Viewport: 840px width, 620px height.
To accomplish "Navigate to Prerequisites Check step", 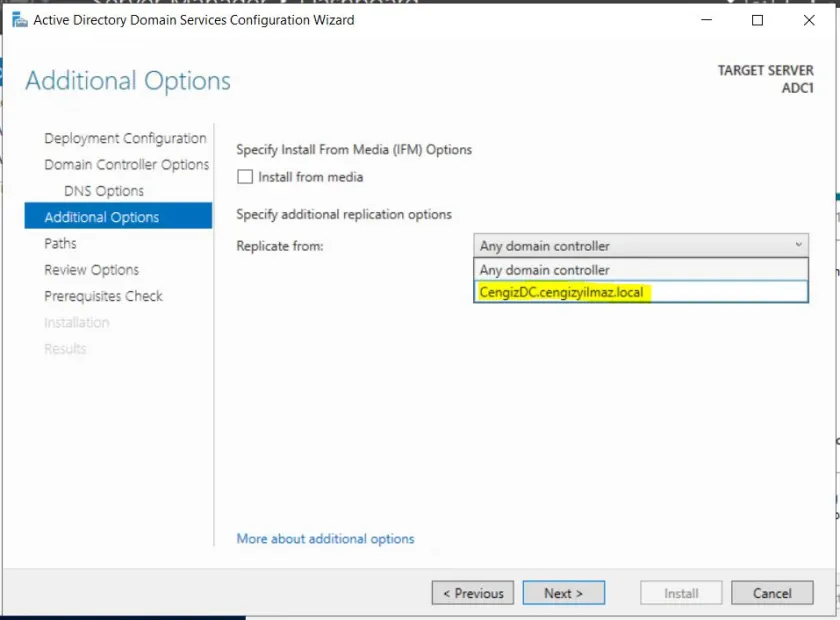I will point(103,296).
